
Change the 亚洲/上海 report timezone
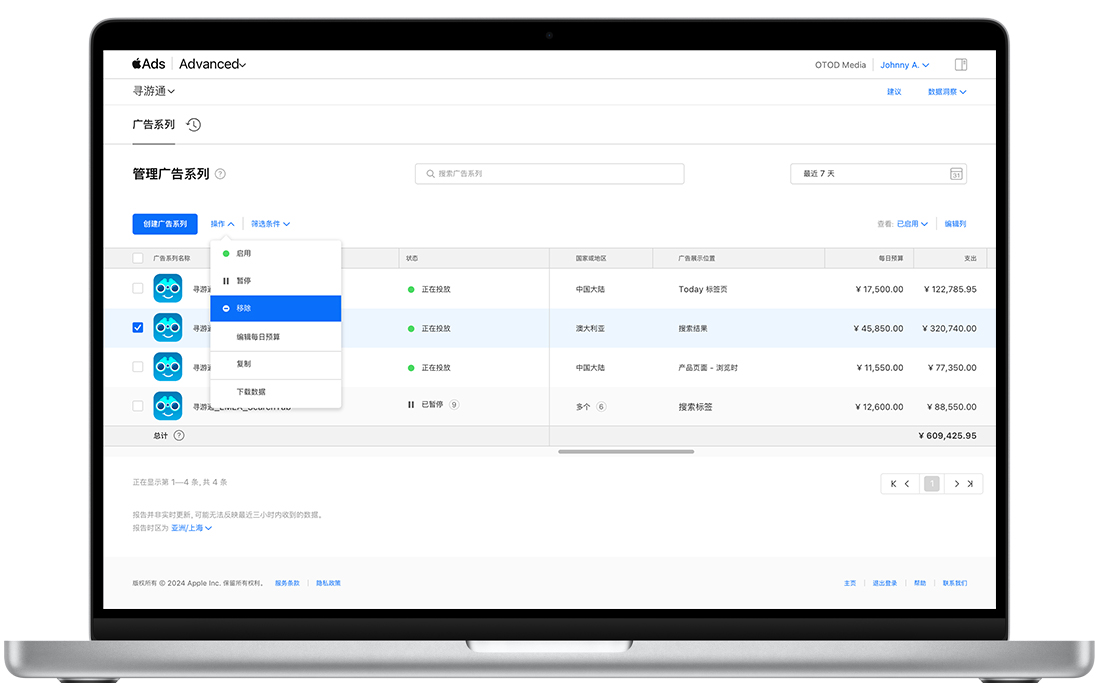coord(192,528)
